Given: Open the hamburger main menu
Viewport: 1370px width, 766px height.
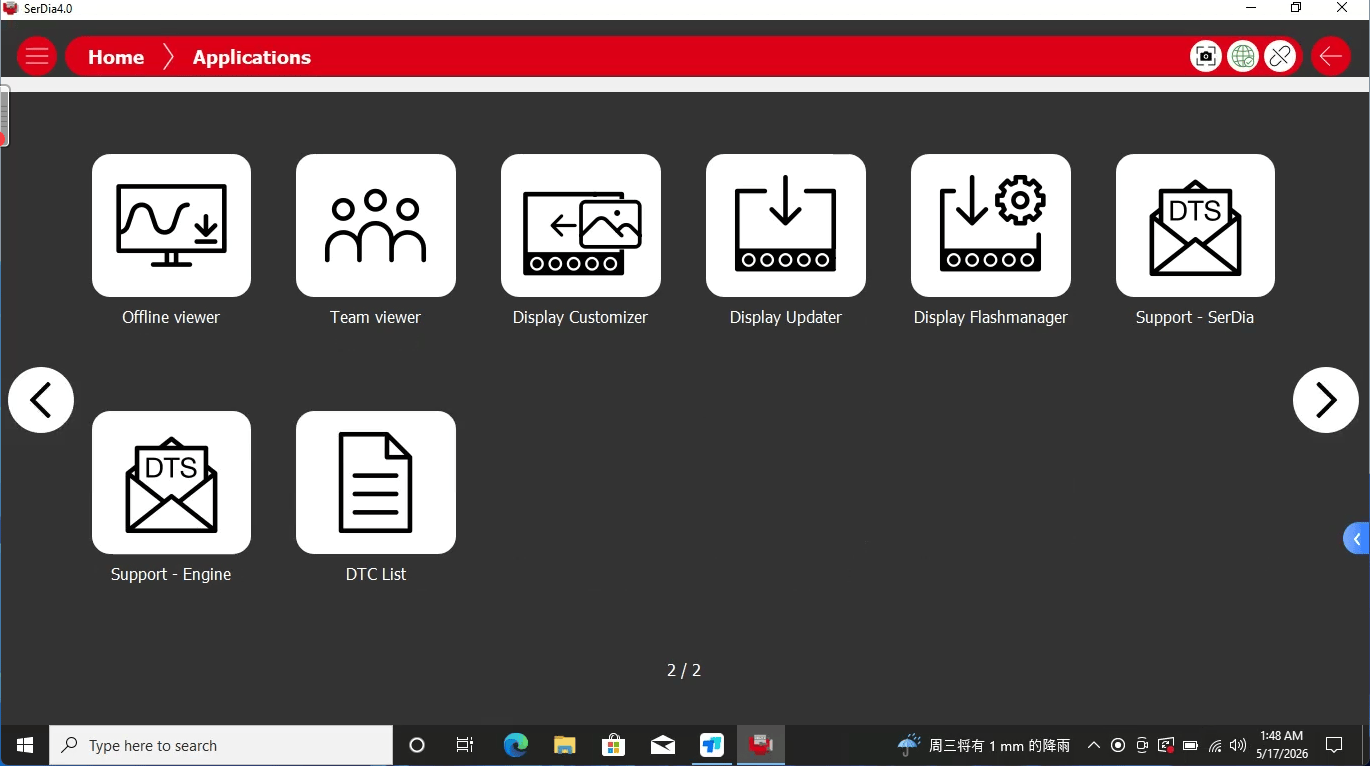Looking at the screenshot, I should coord(37,56).
